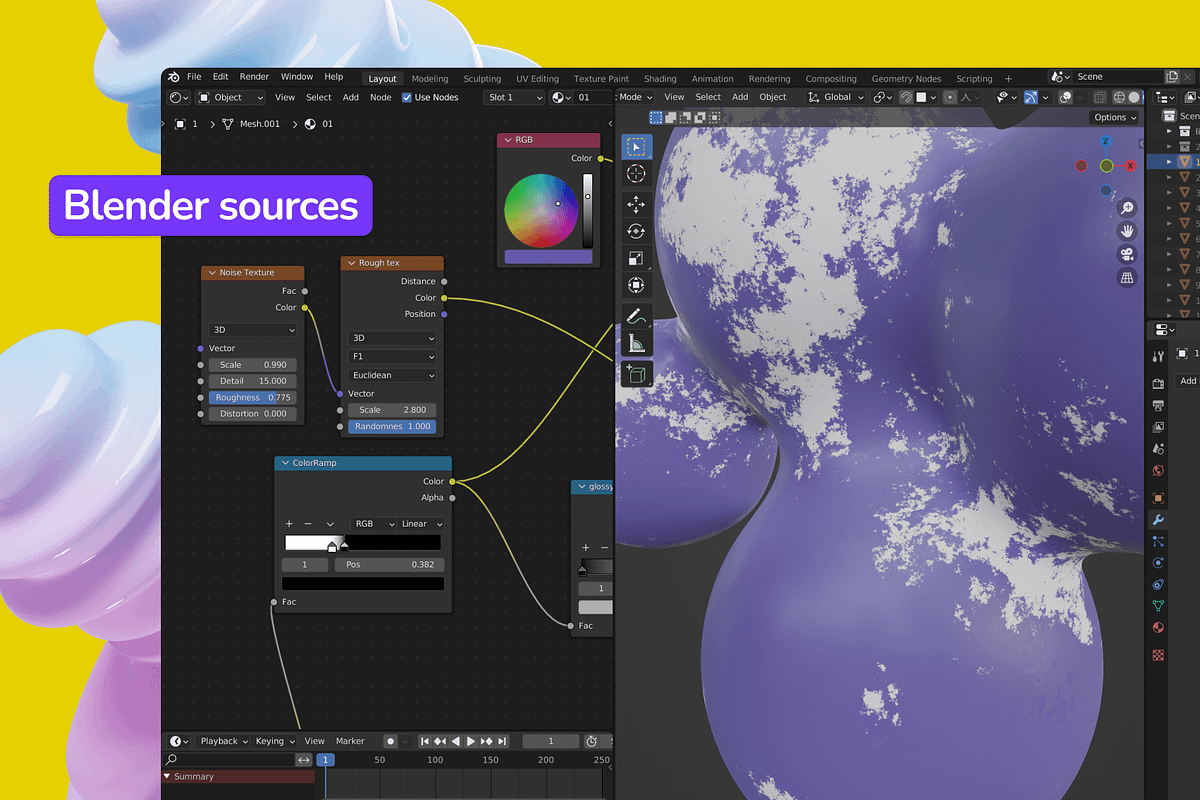Viewport: 1200px width, 800px height.
Task: Add a color stop with plus in ColorRamp
Action: point(289,524)
